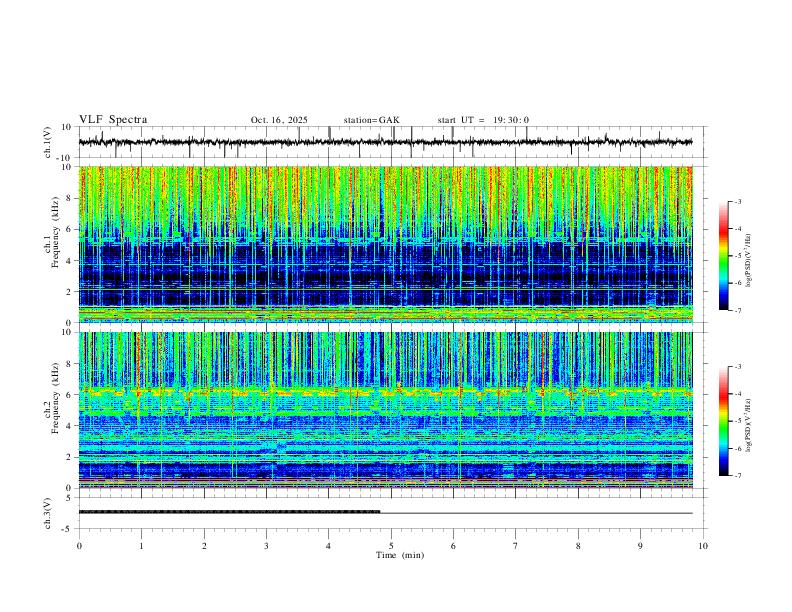This screenshot has height=612, width=792.
Task: Click the '-10' tick on ch.1(V) axis
Action: pyautogui.click(x=66, y=158)
